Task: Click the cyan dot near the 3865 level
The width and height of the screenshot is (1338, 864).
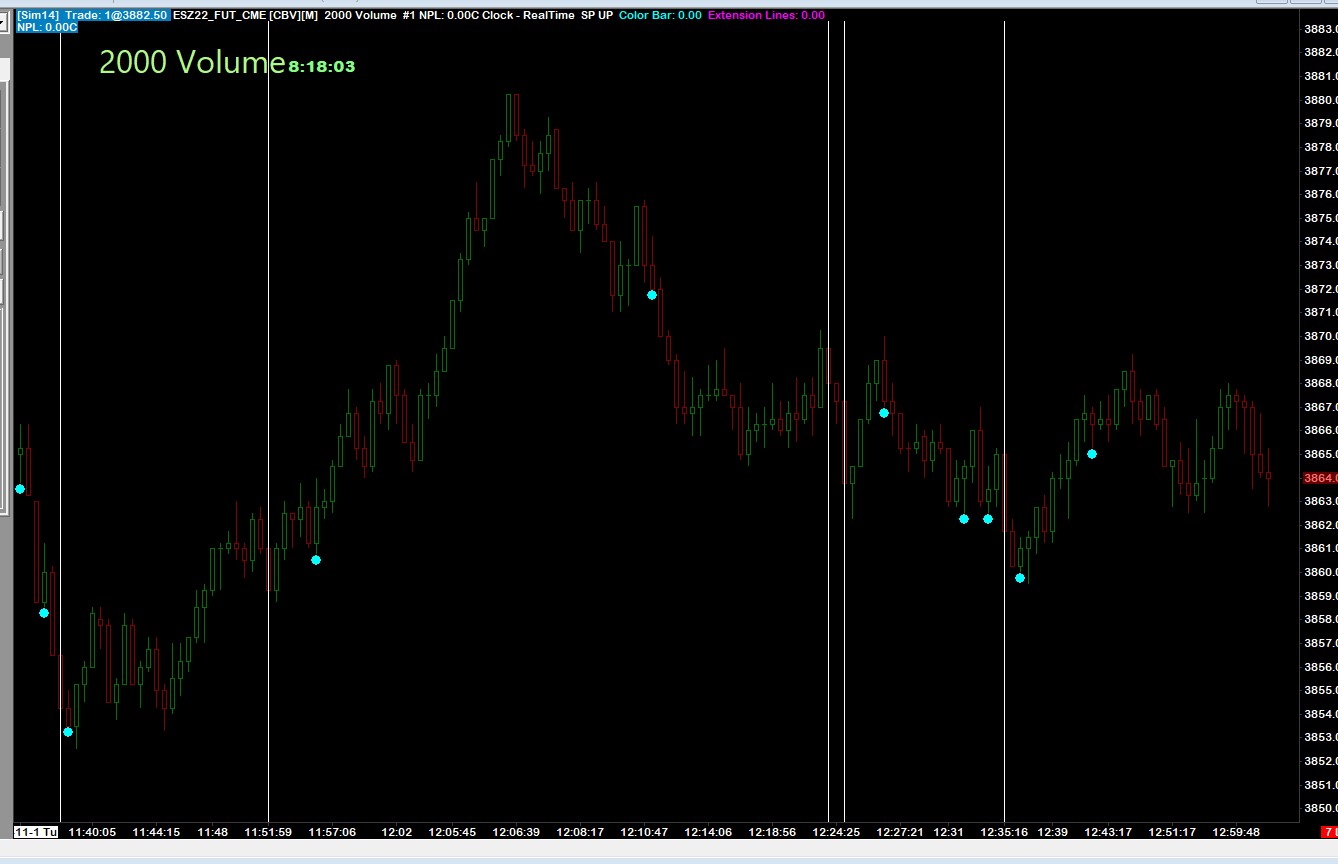Action: [1092, 454]
